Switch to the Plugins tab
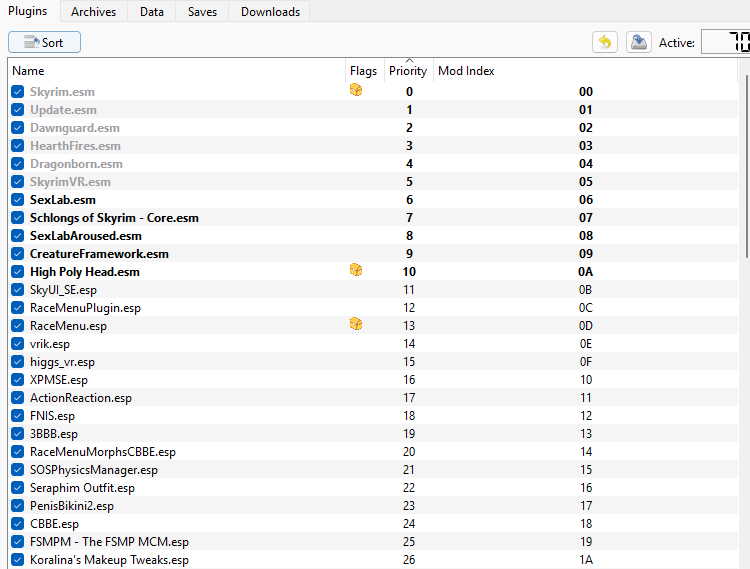750x569 pixels. point(28,11)
